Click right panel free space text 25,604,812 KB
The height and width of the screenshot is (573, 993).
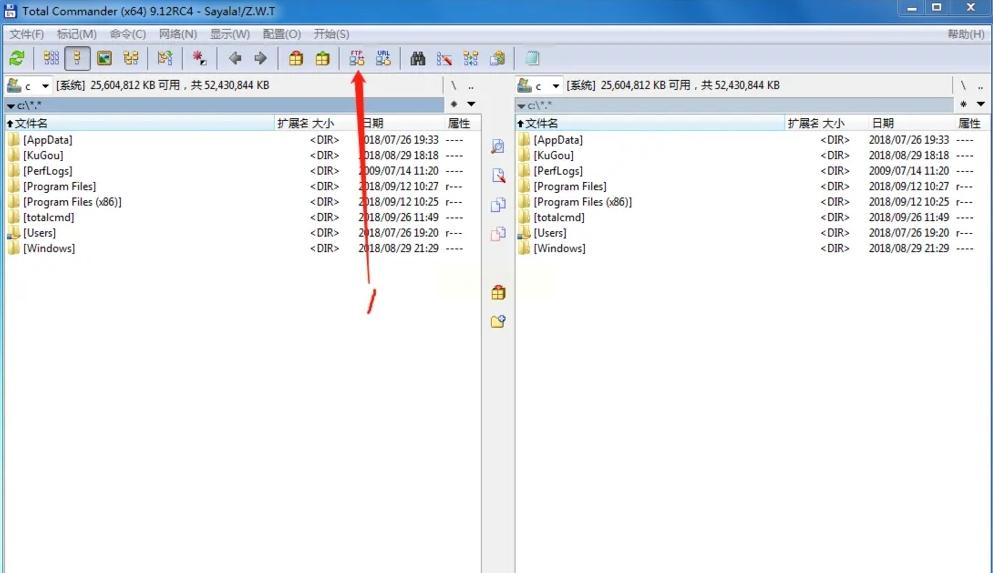pyautogui.click(x=635, y=85)
